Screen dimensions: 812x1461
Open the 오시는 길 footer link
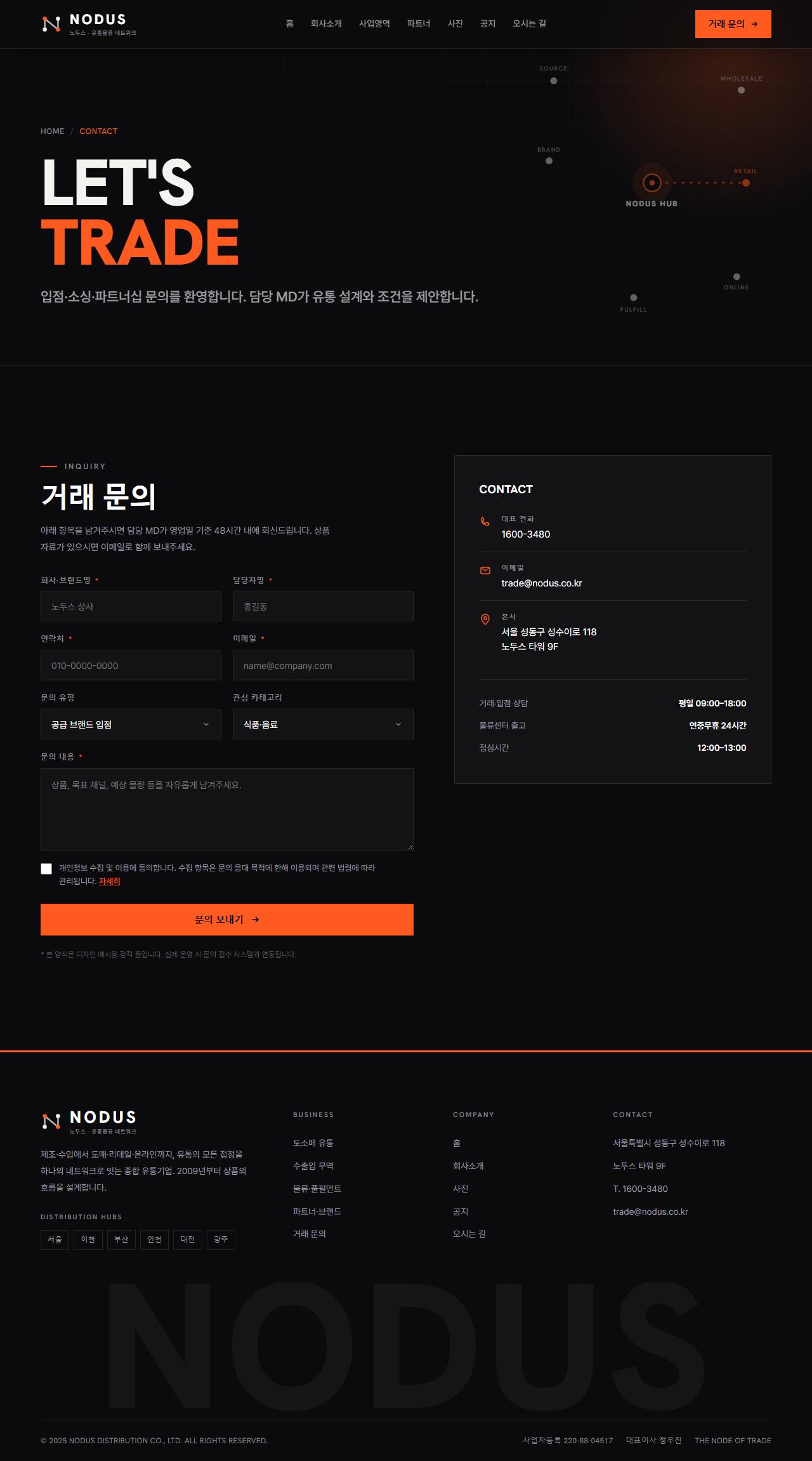pos(469,1234)
